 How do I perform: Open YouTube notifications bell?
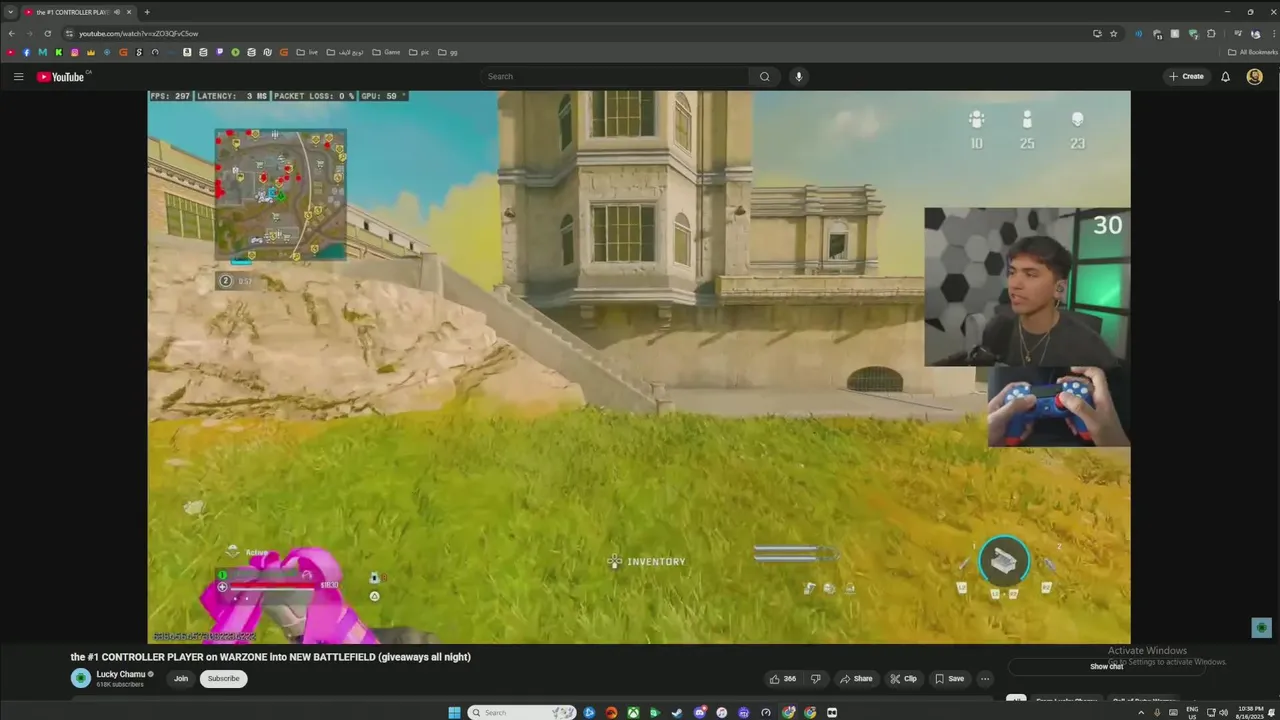1225,76
